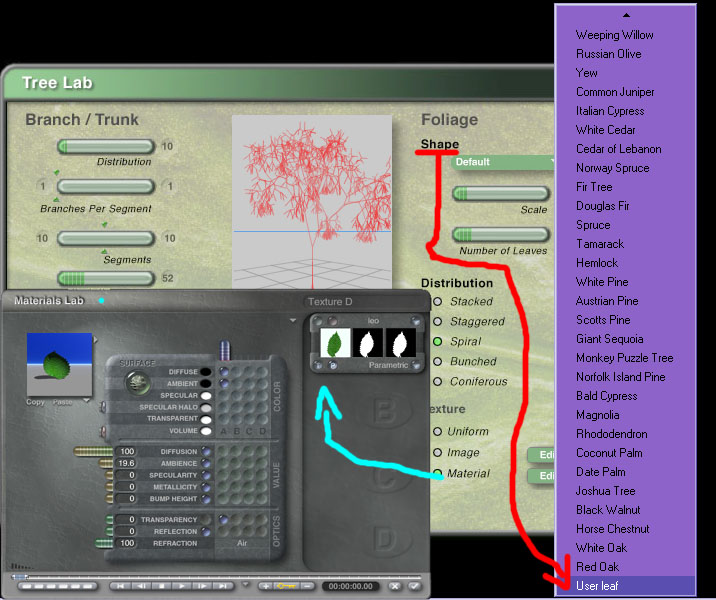Click the cyan dot next to Materials Lab title
This screenshot has height=600, width=716.
tap(101, 300)
